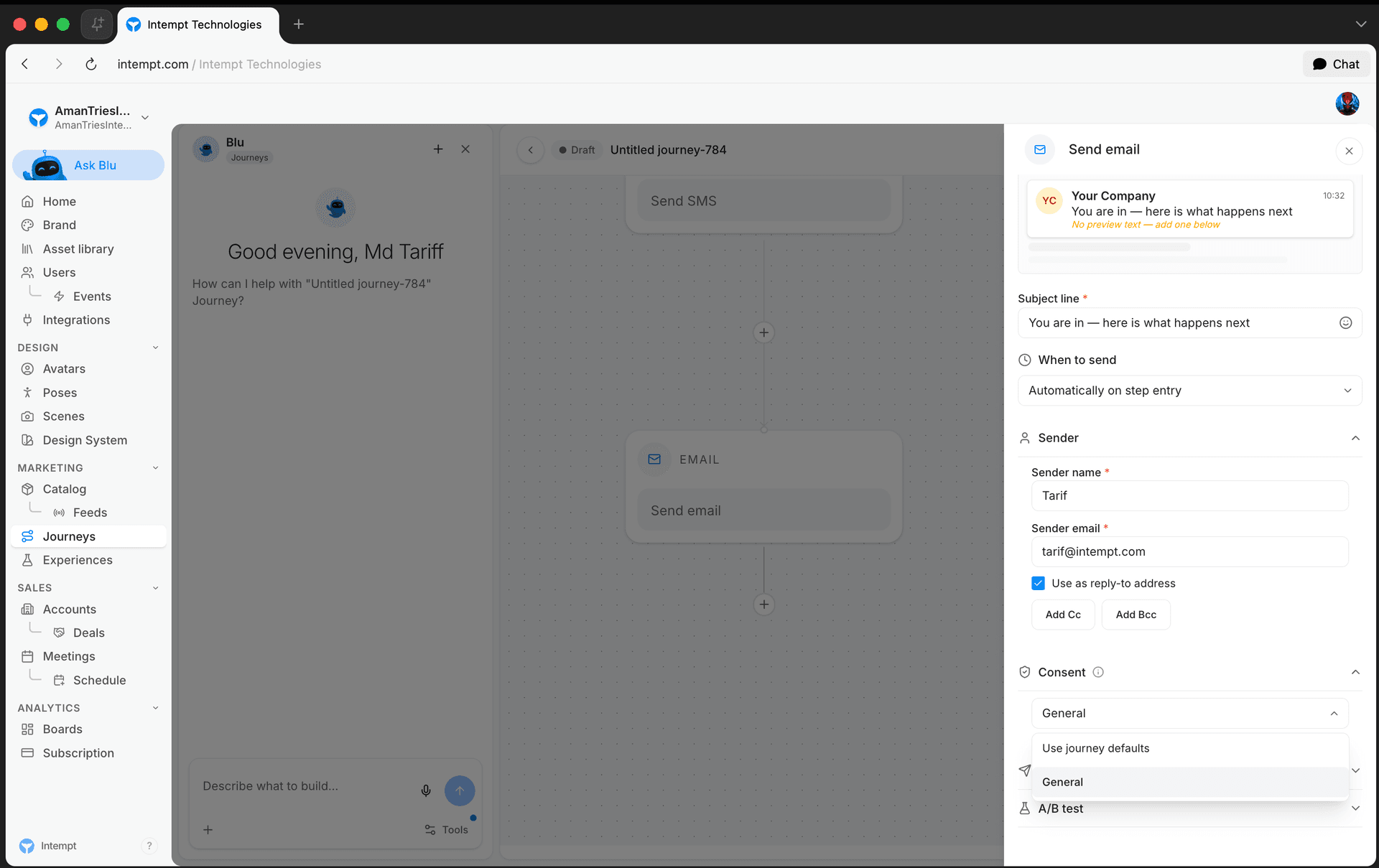1379x868 pixels.
Task: Click Add Bcc button
Action: point(1136,615)
